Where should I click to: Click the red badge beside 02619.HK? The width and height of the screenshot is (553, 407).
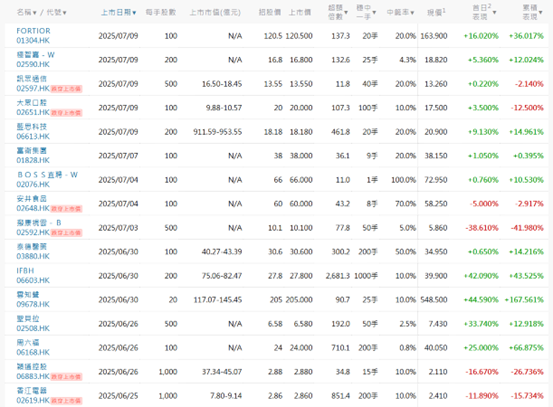(66, 400)
